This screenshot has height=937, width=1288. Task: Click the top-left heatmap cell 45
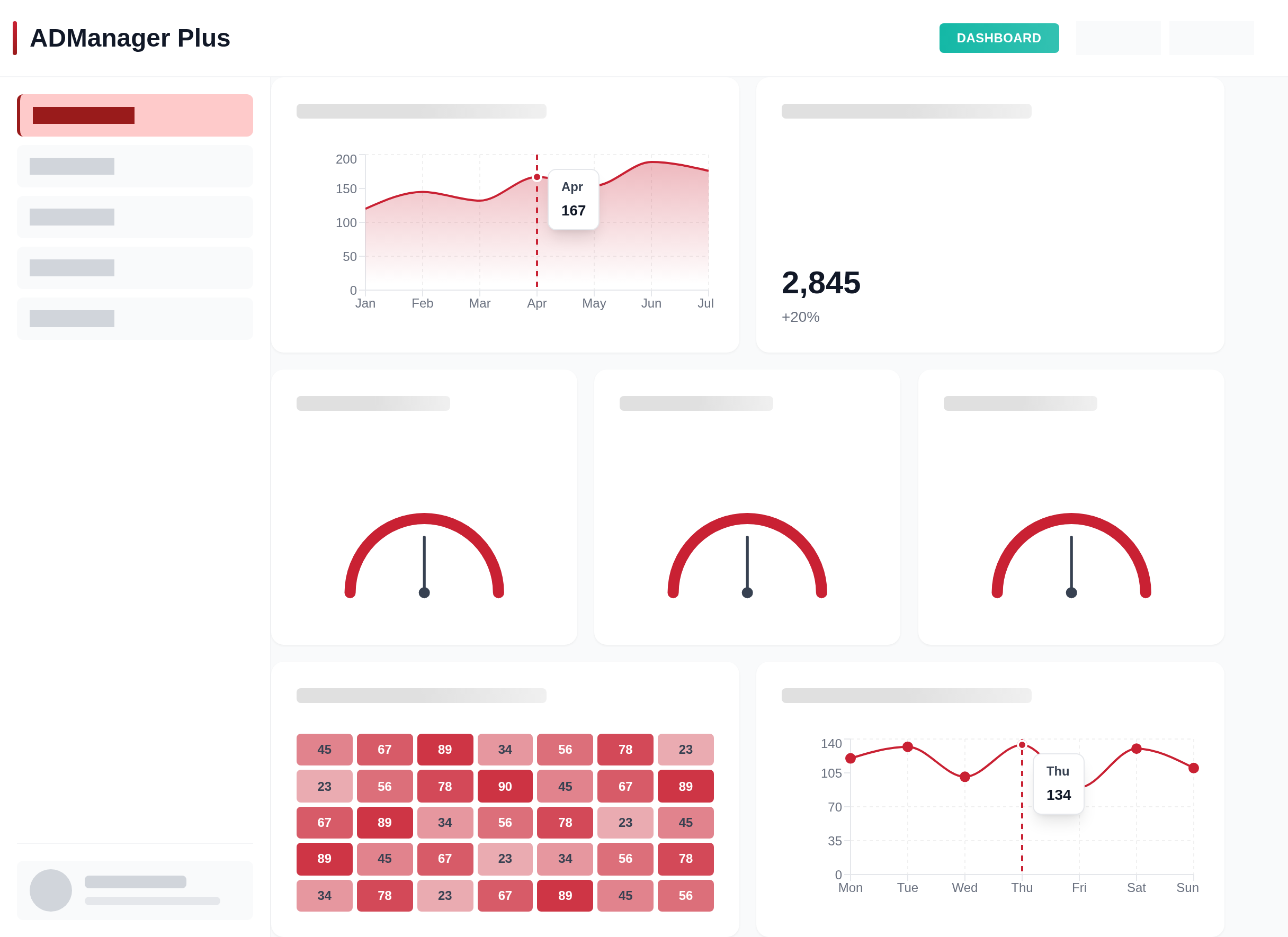(x=324, y=749)
